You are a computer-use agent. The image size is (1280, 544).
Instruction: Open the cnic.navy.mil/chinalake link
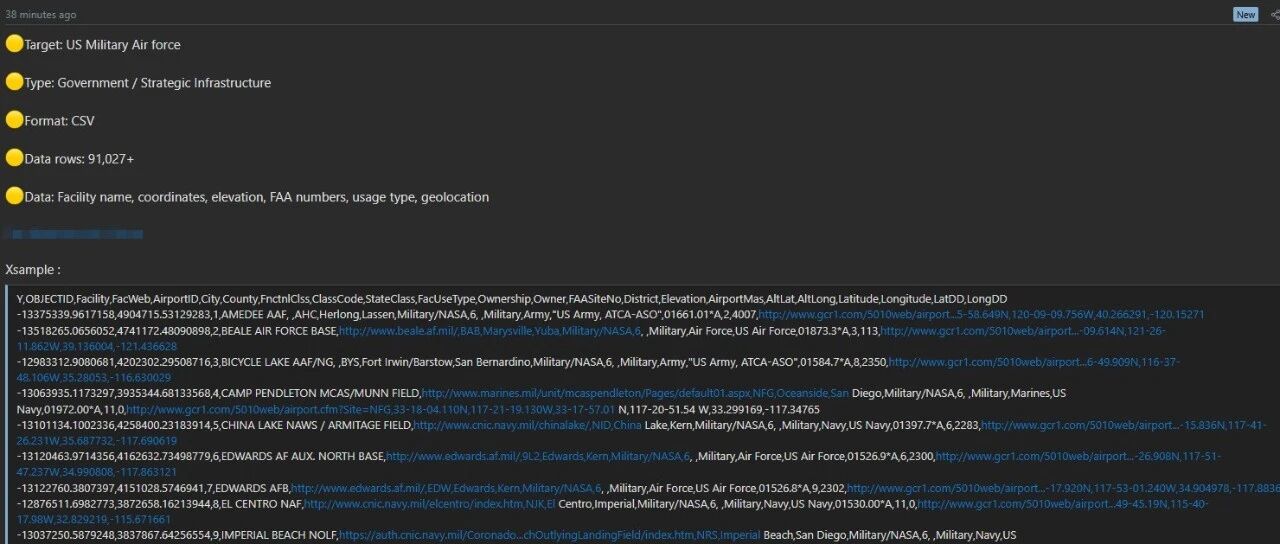[528, 426]
